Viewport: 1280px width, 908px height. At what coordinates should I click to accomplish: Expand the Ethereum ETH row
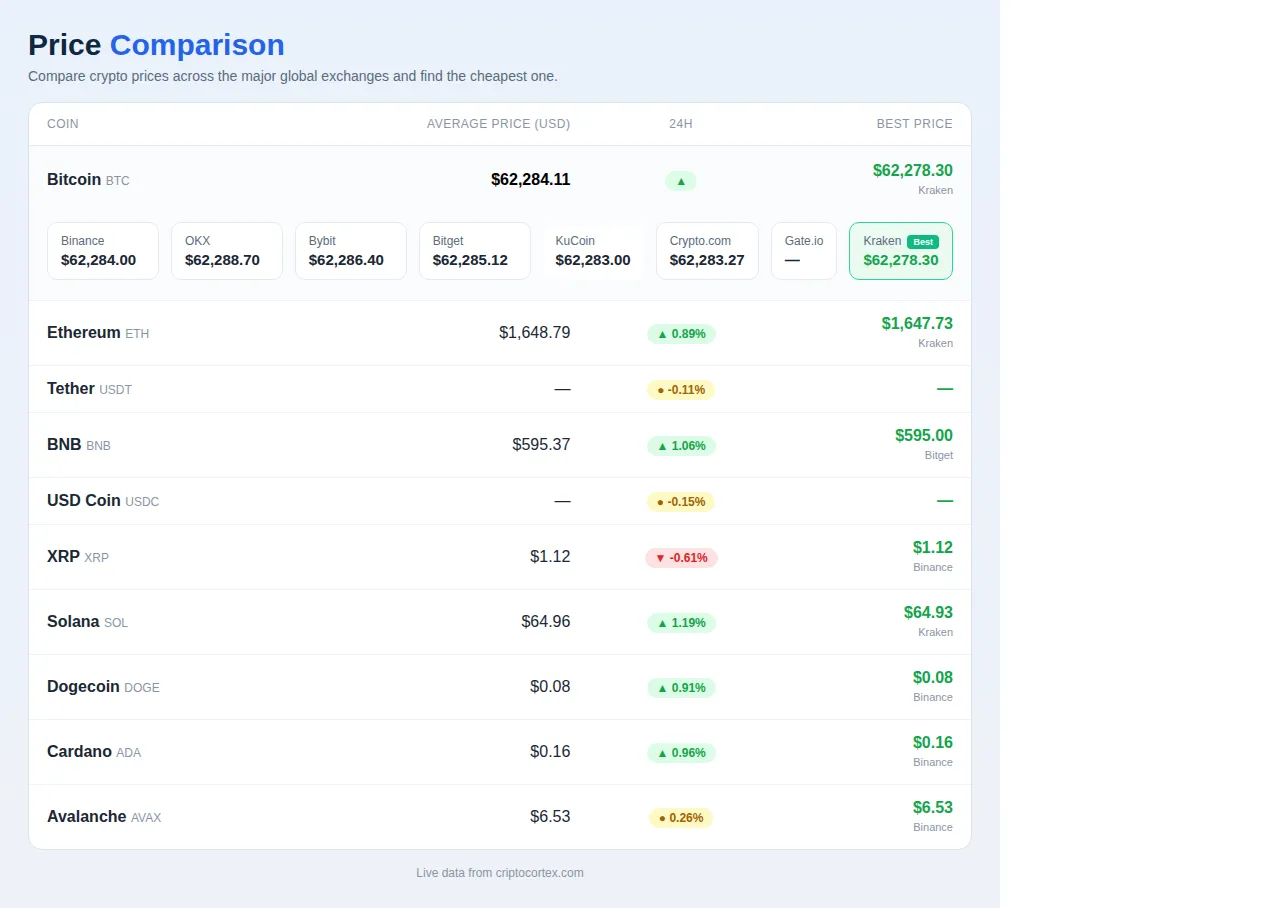tap(500, 333)
